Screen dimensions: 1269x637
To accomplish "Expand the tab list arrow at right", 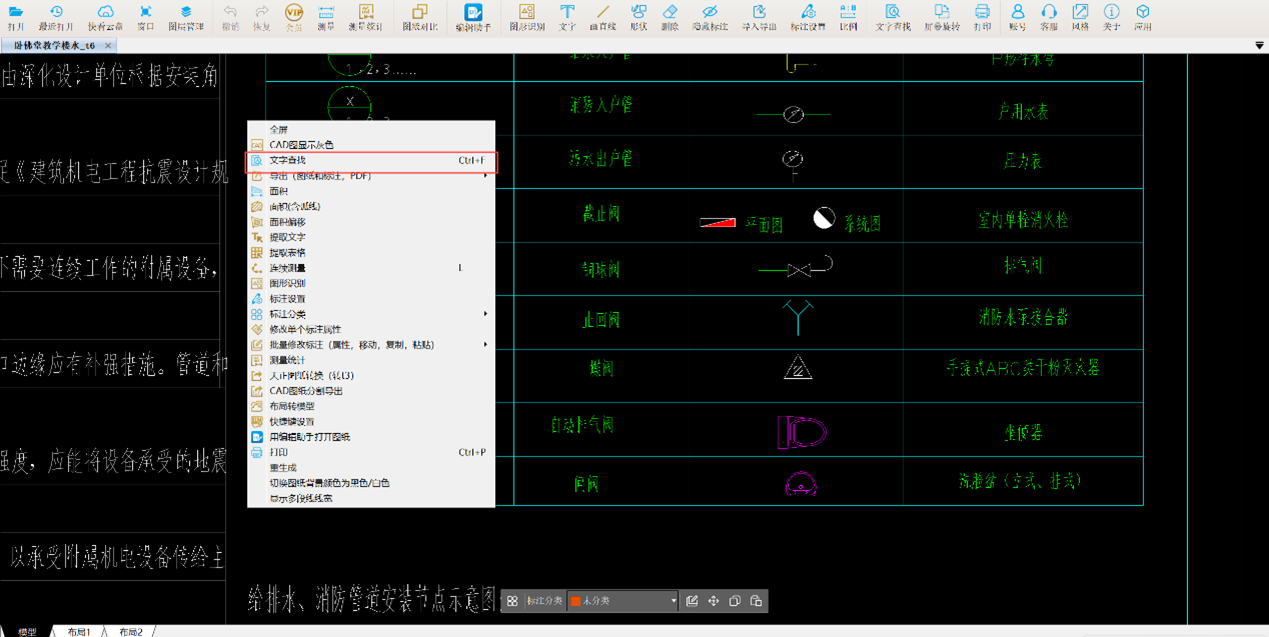I will pyautogui.click(x=1259, y=46).
